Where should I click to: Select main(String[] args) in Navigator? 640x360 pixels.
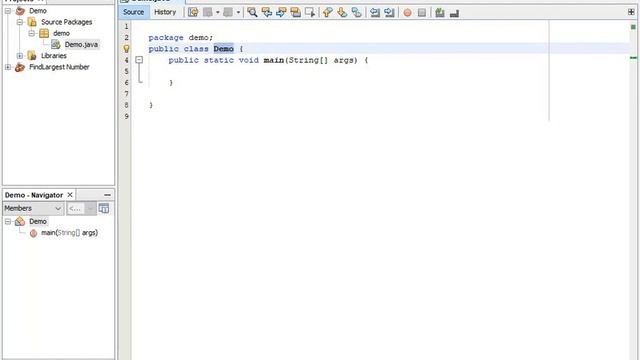click(x=69, y=233)
